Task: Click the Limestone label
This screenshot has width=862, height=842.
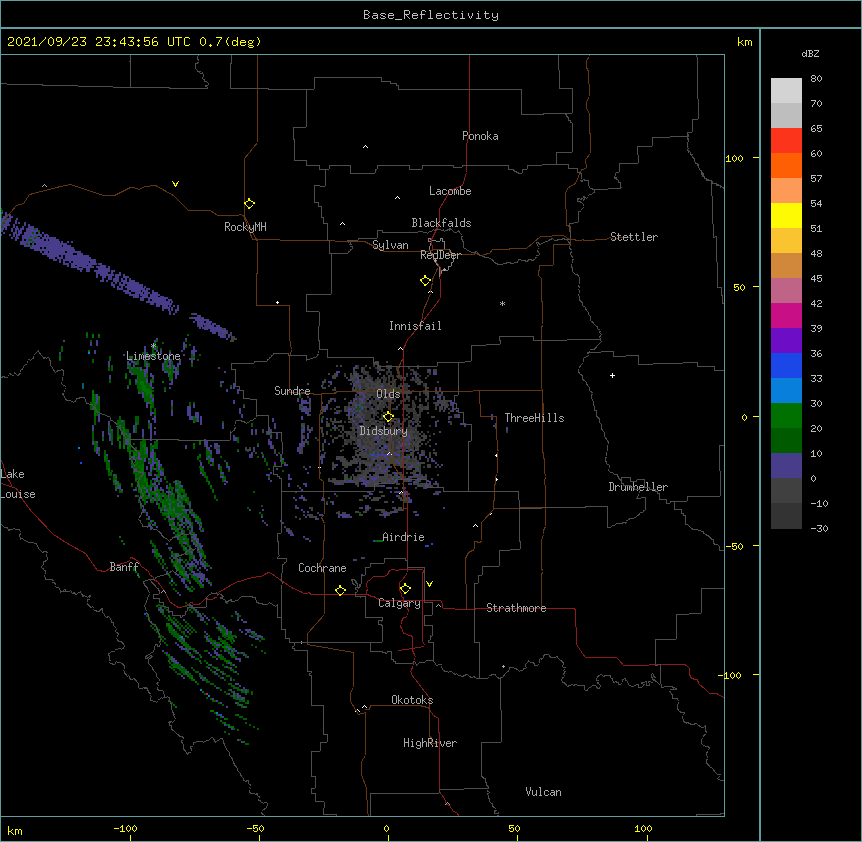Action: pos(153,356)
